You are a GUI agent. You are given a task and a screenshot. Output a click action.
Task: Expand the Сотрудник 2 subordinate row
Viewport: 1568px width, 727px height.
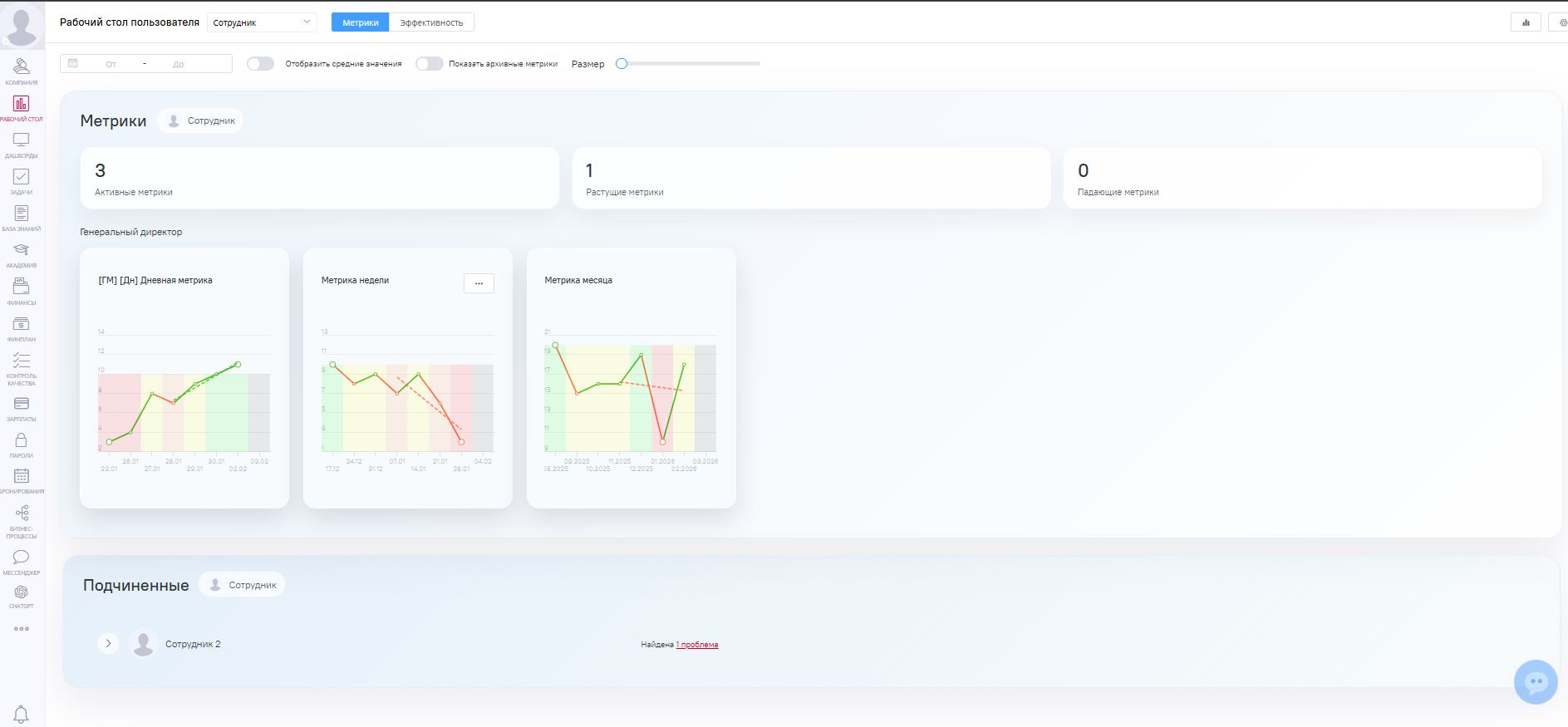coord(108,643)
